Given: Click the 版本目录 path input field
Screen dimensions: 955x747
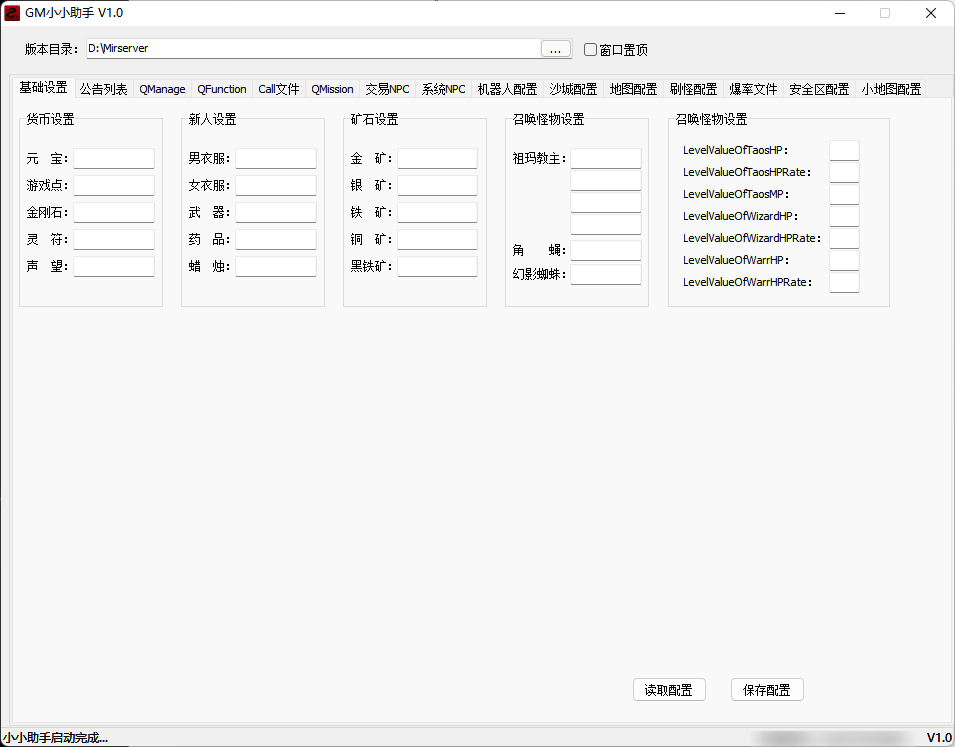Looking at the screenshot, I should click(x=312, y=48).
